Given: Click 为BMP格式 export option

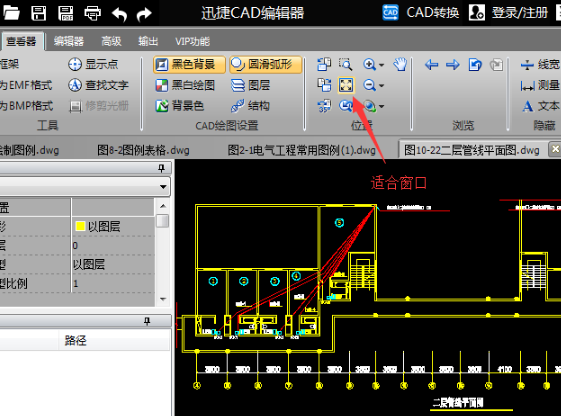Looking at the screenshot, I should pyautogui.click(x=26, y=106).
